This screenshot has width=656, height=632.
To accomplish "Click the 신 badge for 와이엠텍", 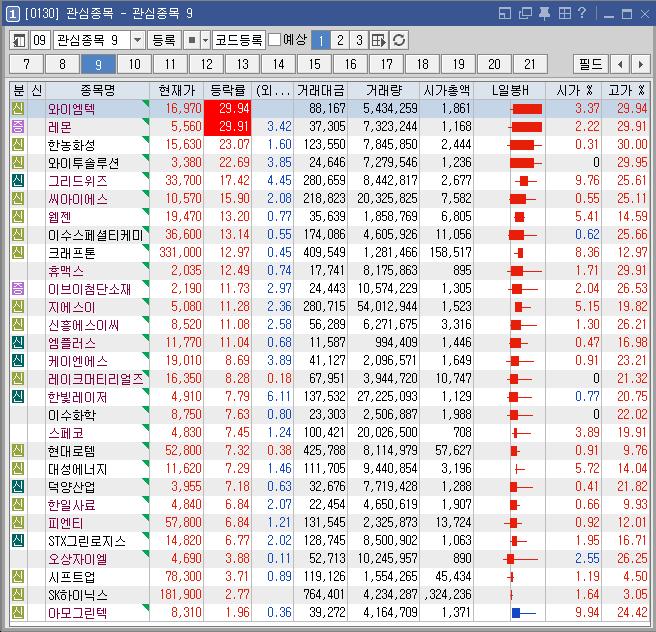I will (18, 109).
